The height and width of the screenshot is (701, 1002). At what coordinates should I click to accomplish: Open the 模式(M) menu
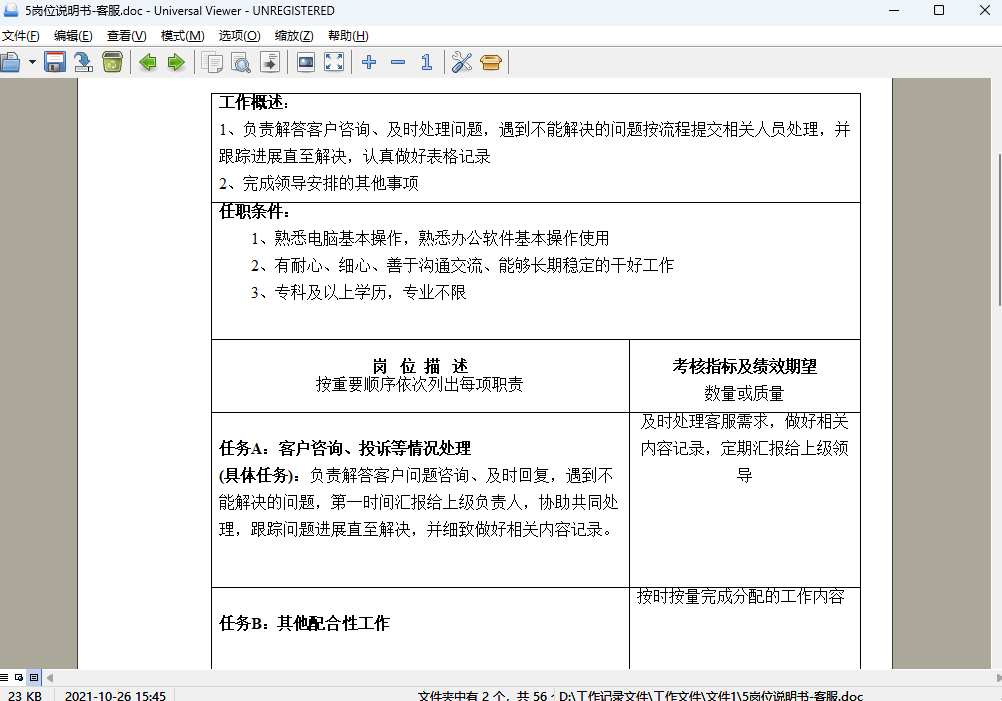183,36
